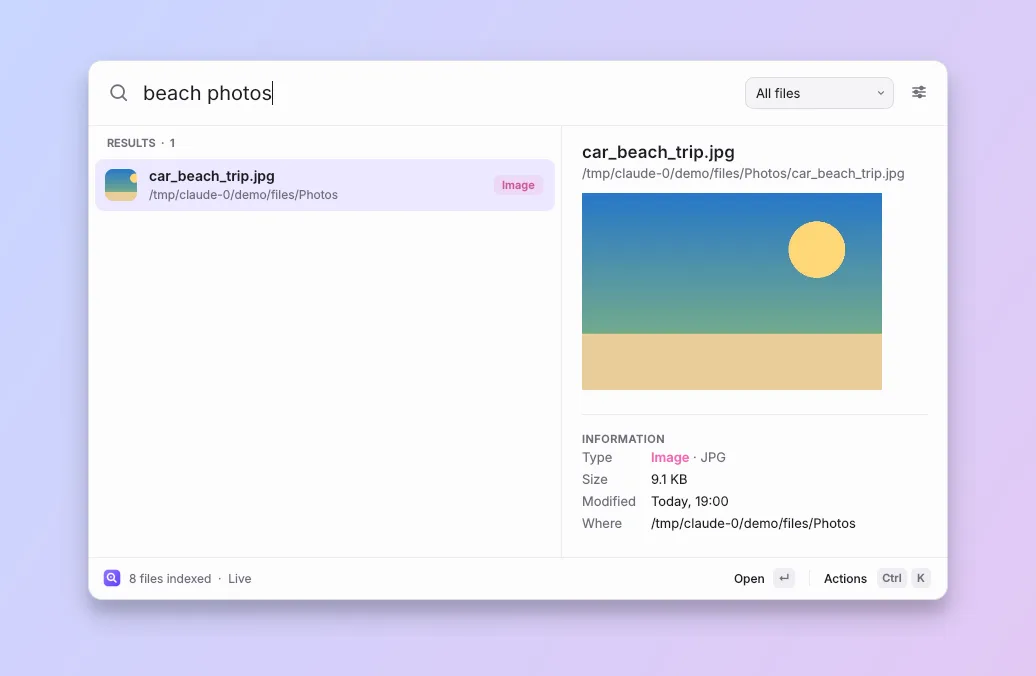Select the car_beach_trip.jpg search result row
1036x676 pixels.
(325, 185)
